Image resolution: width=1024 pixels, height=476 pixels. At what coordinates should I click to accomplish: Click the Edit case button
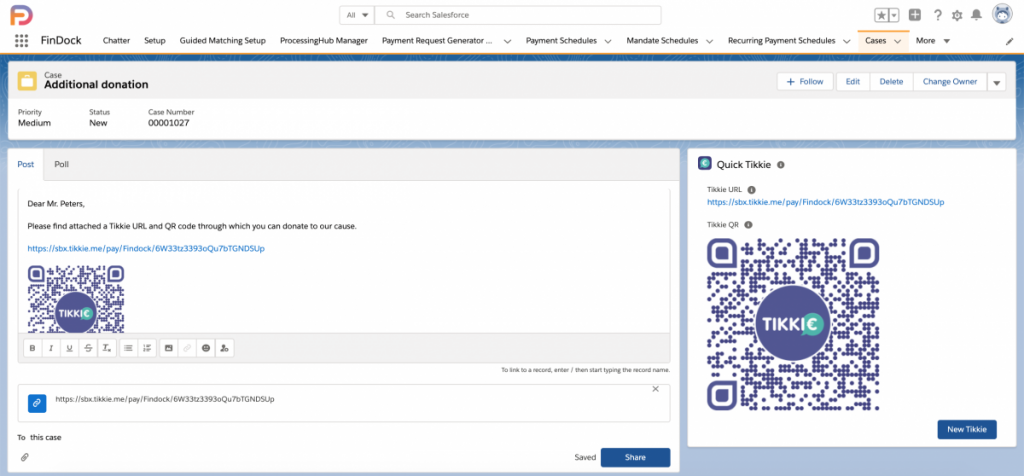[x=853, y=82]
